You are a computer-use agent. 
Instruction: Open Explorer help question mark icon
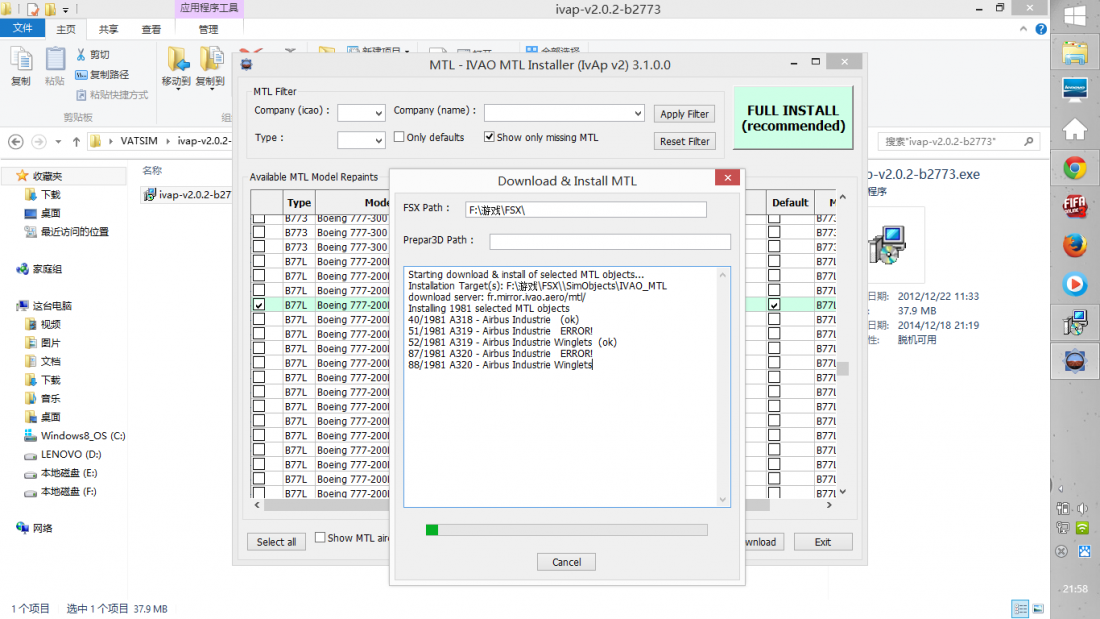[1041, 29]
